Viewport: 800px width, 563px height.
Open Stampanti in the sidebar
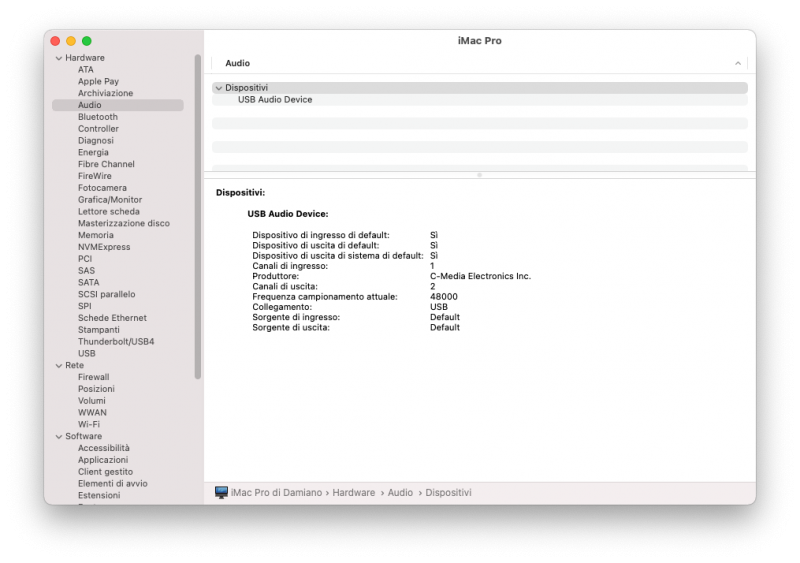tap(99, 330)
